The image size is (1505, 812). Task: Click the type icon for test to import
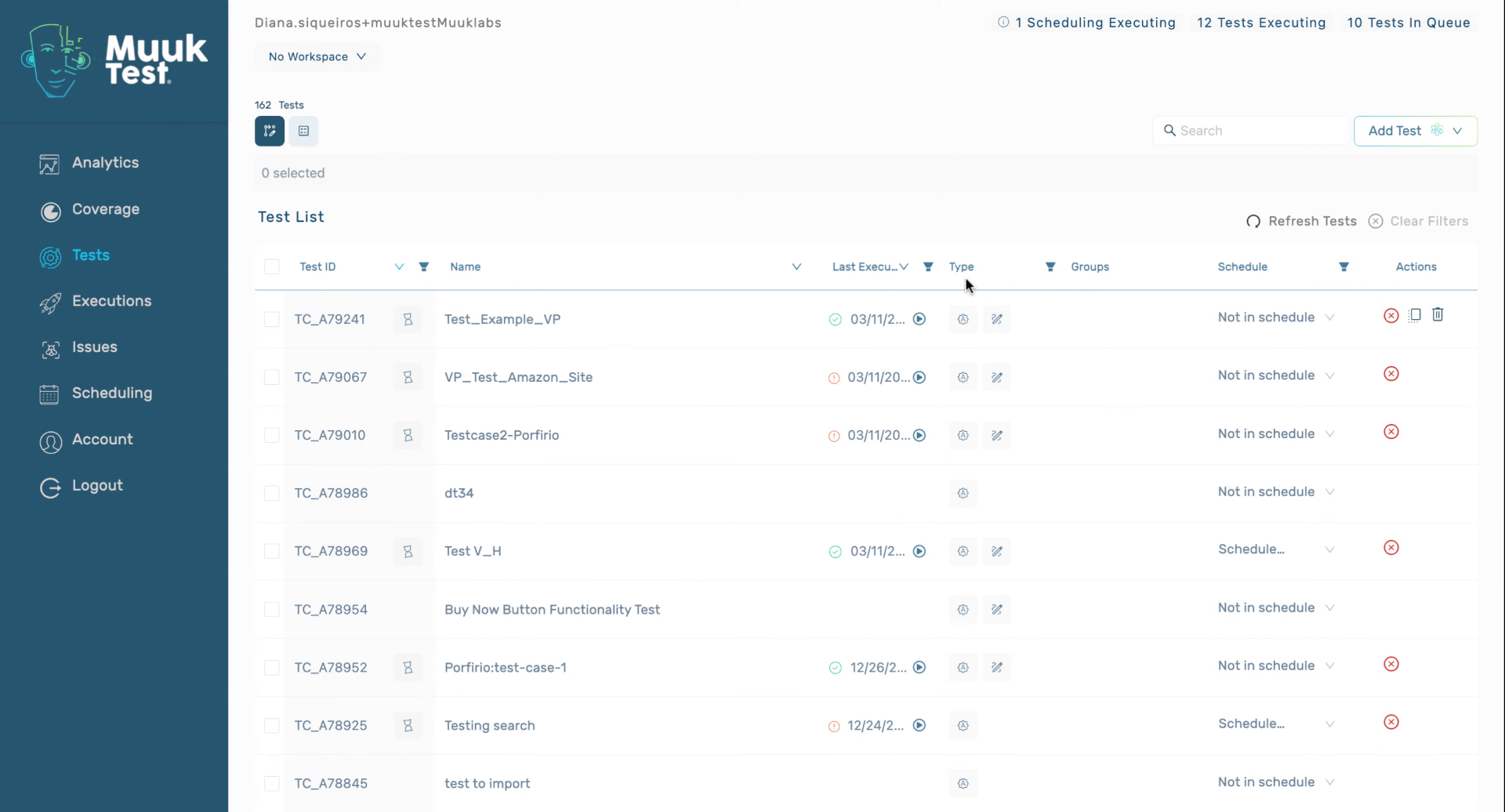click(963, 783)
